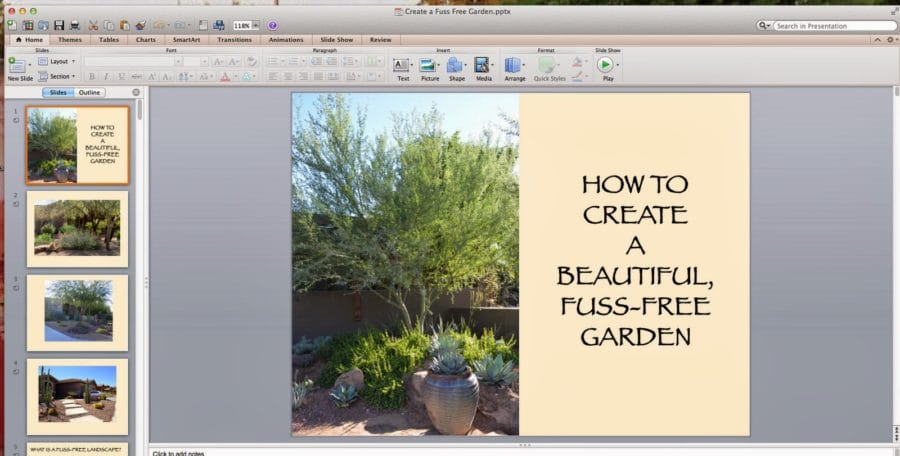Close the slide thumbnail pane
The image size is (900, 456).
pos(136,92)
